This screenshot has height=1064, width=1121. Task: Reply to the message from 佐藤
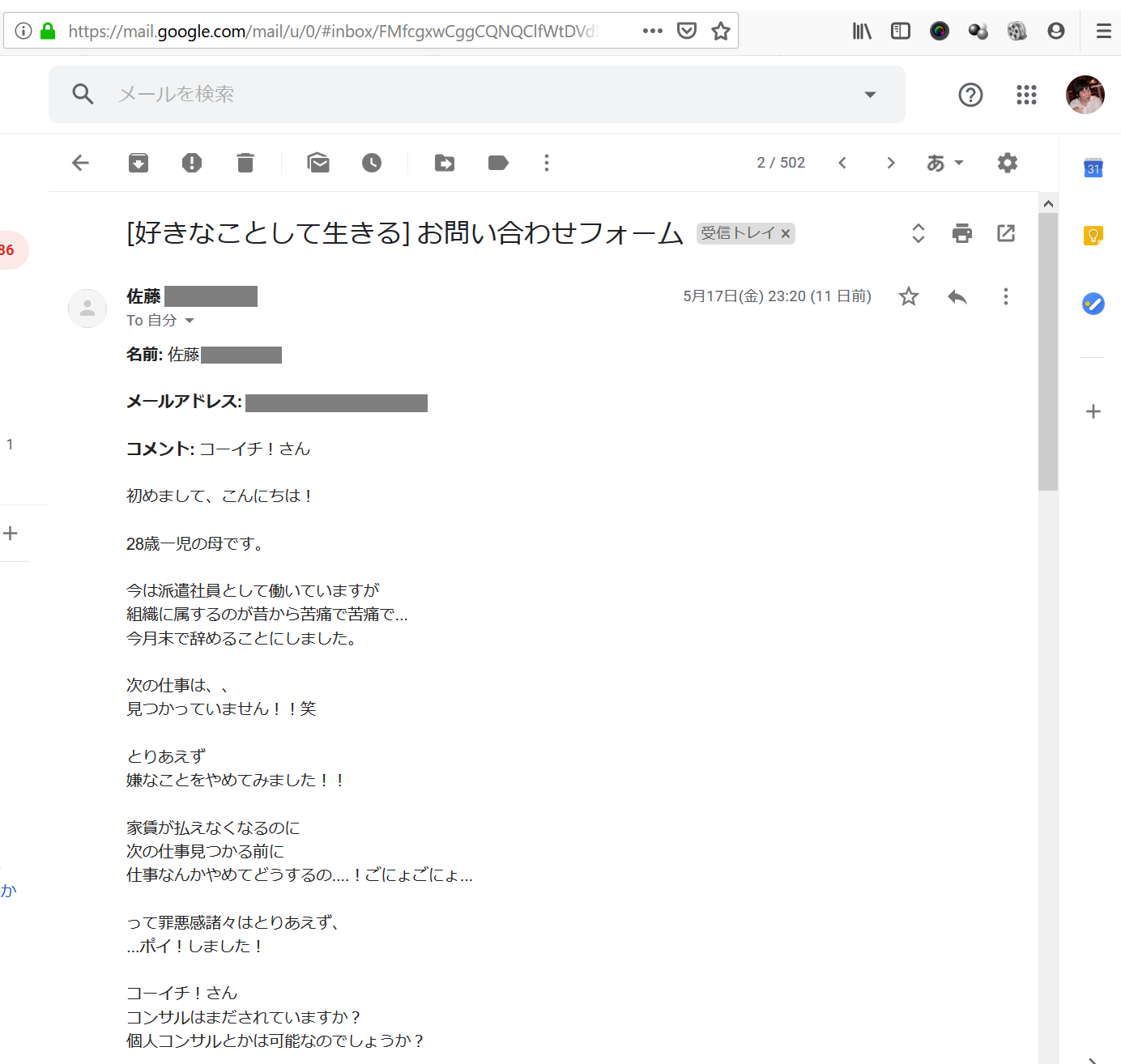957,296
